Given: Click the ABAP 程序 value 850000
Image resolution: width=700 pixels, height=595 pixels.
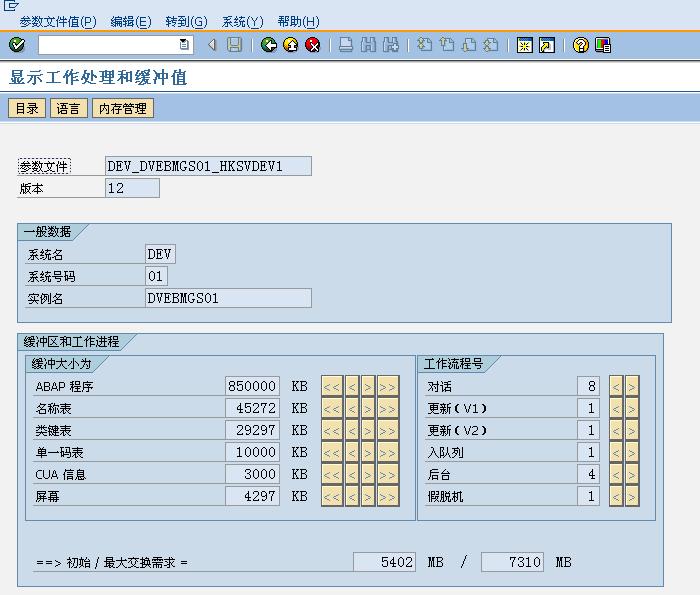Looking at the screenshot, I should click(x=252, y=386).
